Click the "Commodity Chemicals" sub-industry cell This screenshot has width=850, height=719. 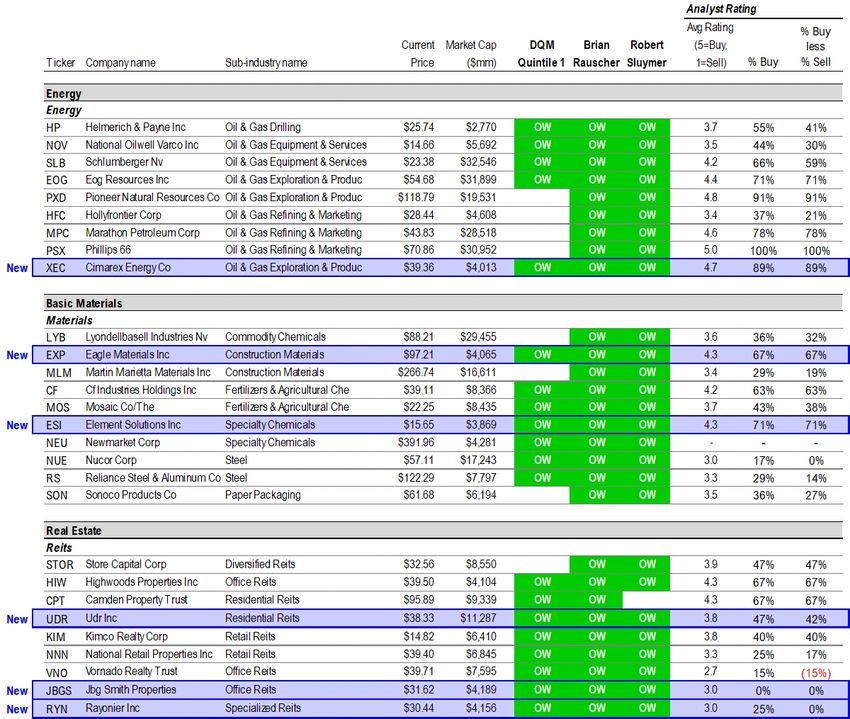(275, 337)
